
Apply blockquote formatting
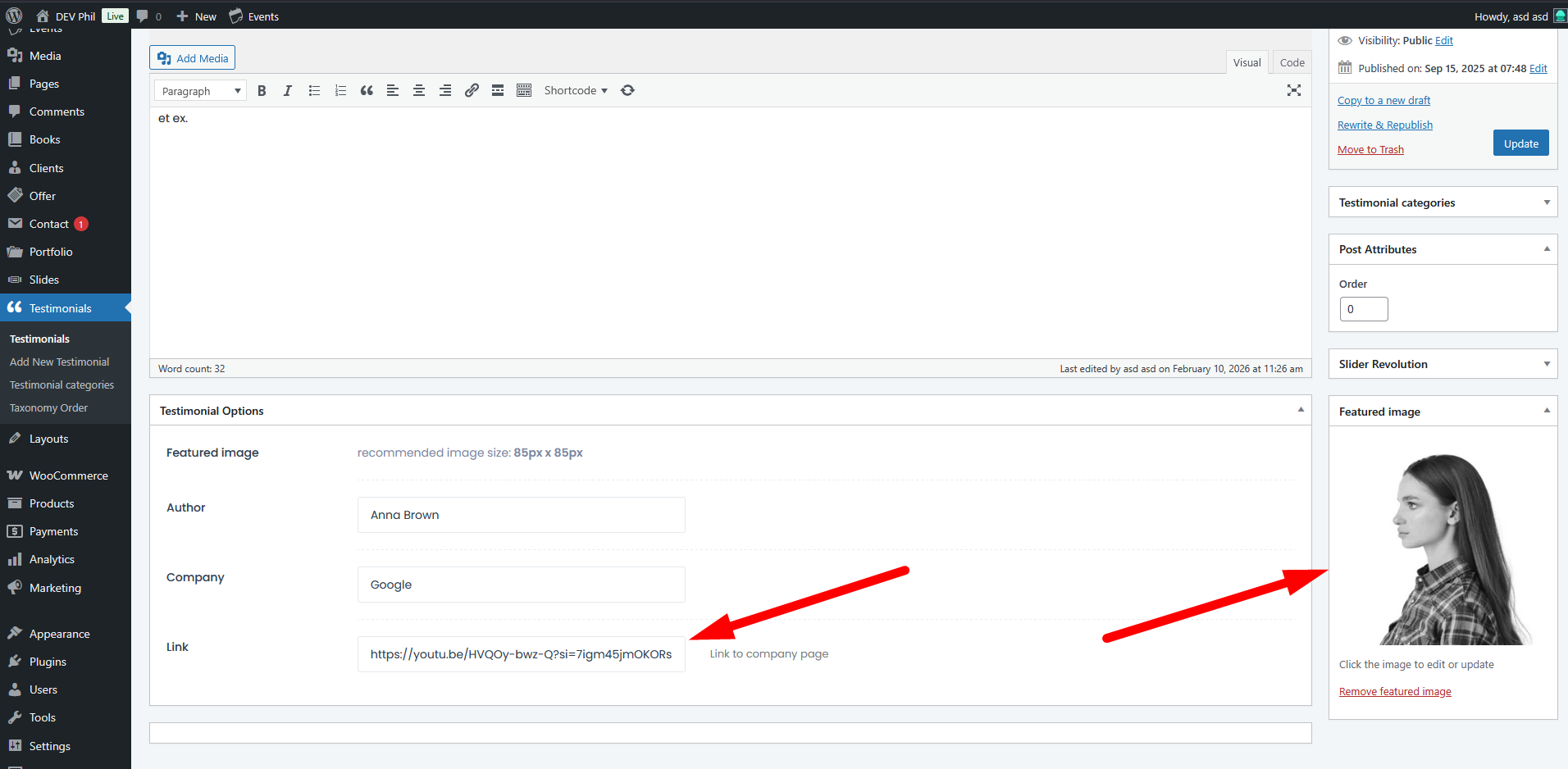[x=367, y=91]
